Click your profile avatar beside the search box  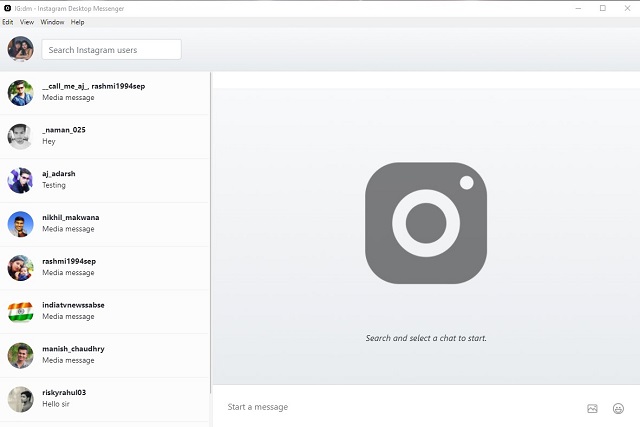pos(20,49)
